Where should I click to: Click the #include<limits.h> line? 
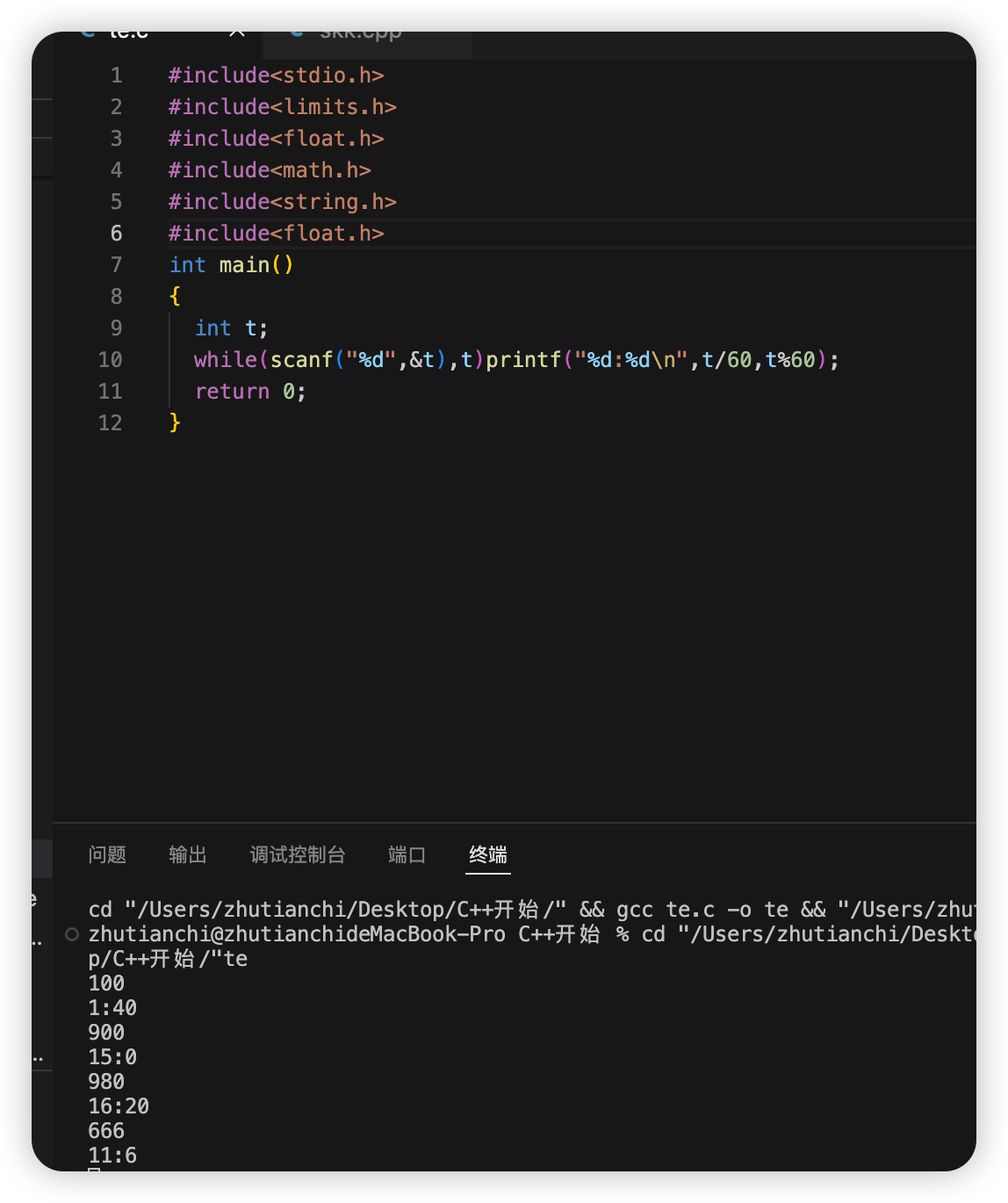click(x=283, y=107)
